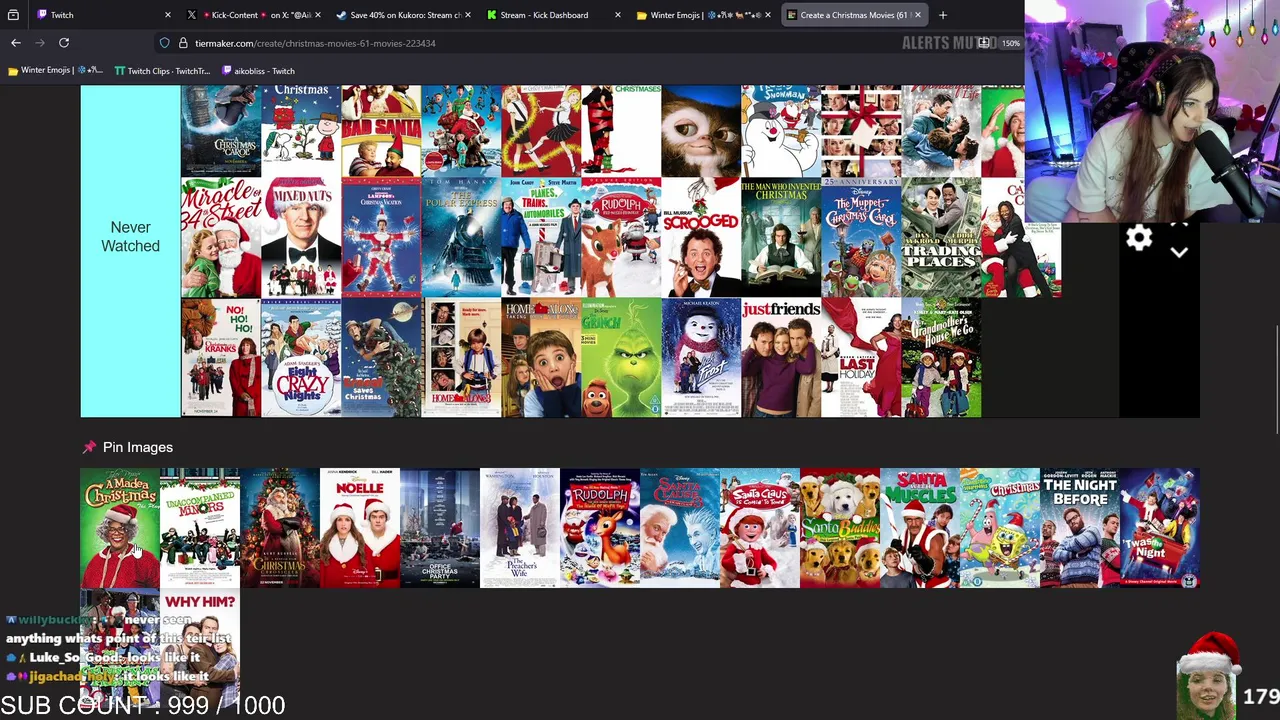
Task: Pick the Noelle pinned image
Action: 360,528
